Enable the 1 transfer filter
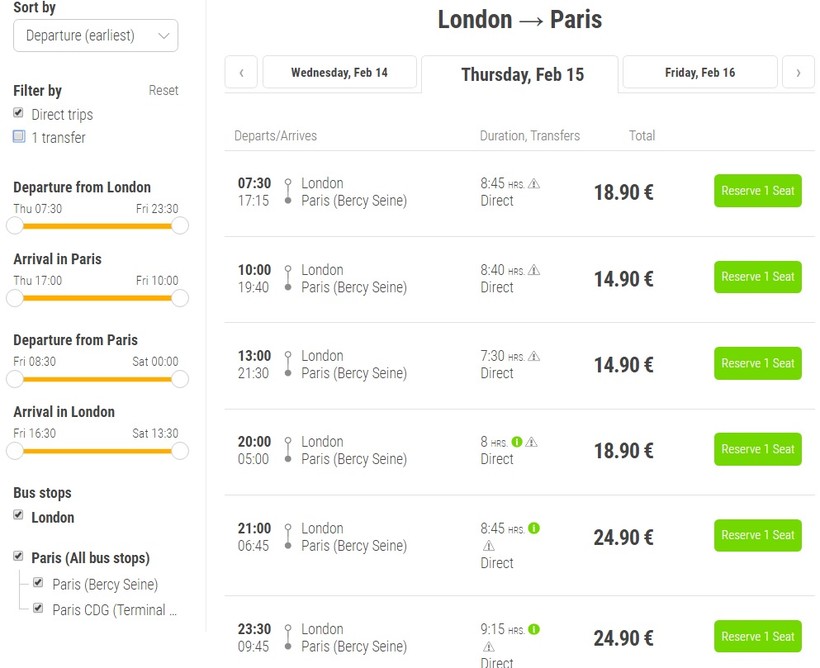 click(x=19, y=137)
